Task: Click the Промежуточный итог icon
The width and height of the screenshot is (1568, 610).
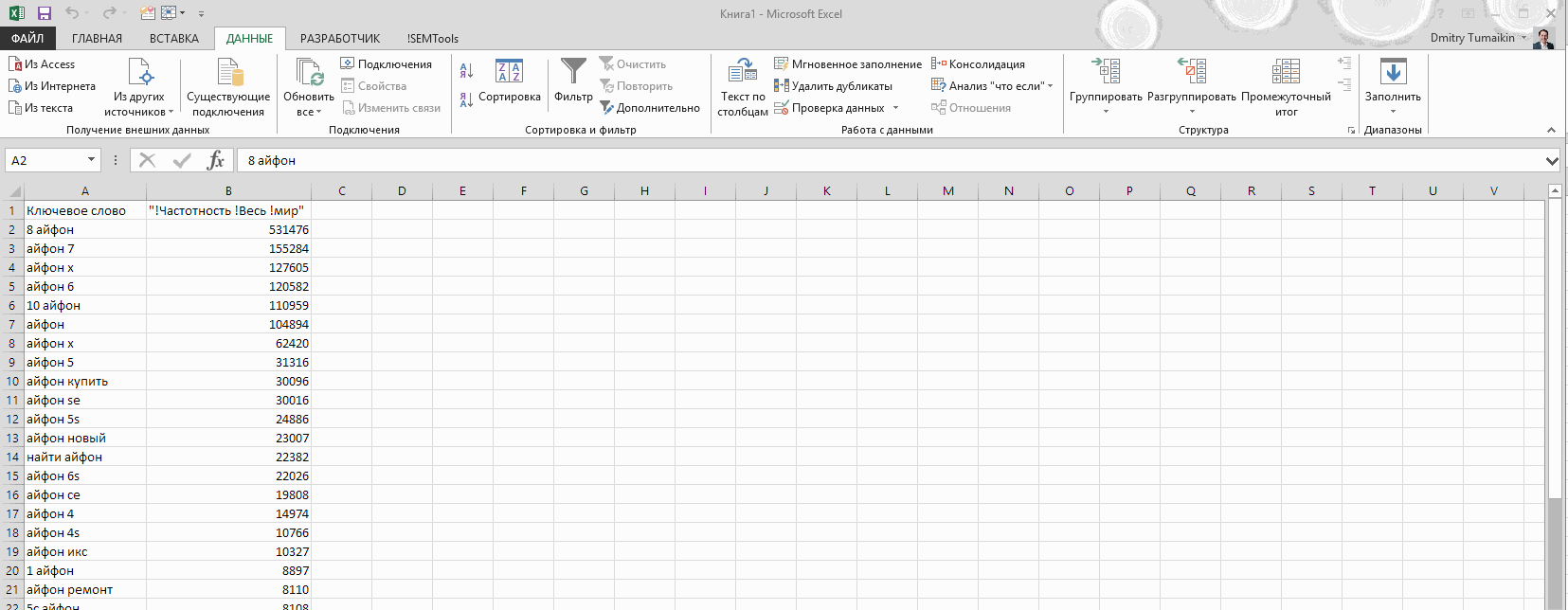Action: pos(1286,72)
